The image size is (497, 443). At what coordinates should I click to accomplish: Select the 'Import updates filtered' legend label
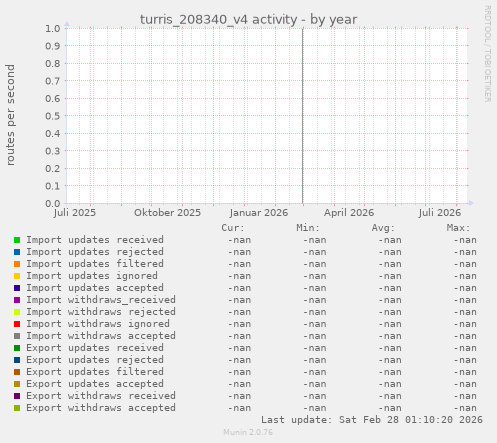tap(95, 264)
